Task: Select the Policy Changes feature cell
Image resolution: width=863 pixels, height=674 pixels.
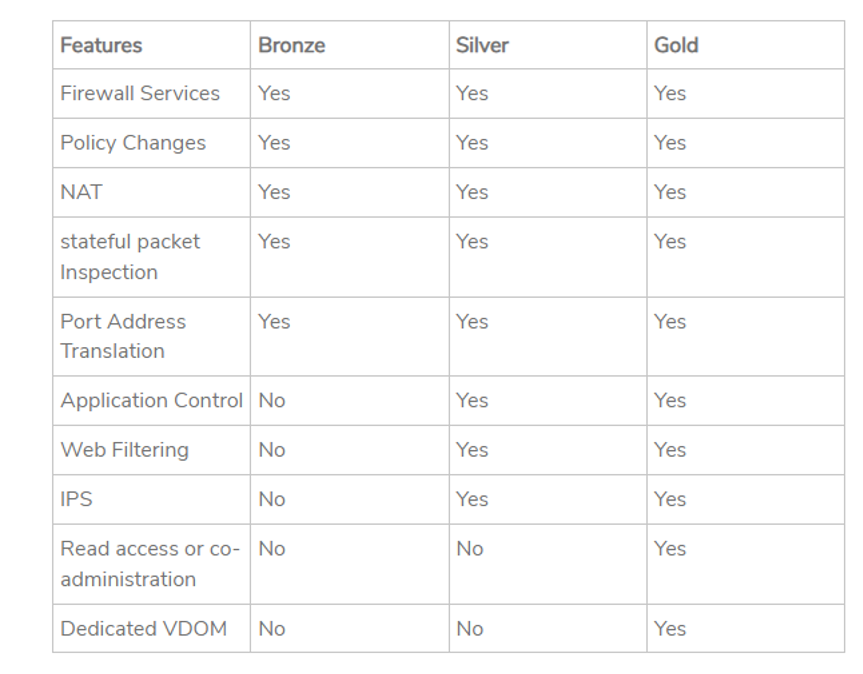Action: pyautogui.click(x=133, y=143)
